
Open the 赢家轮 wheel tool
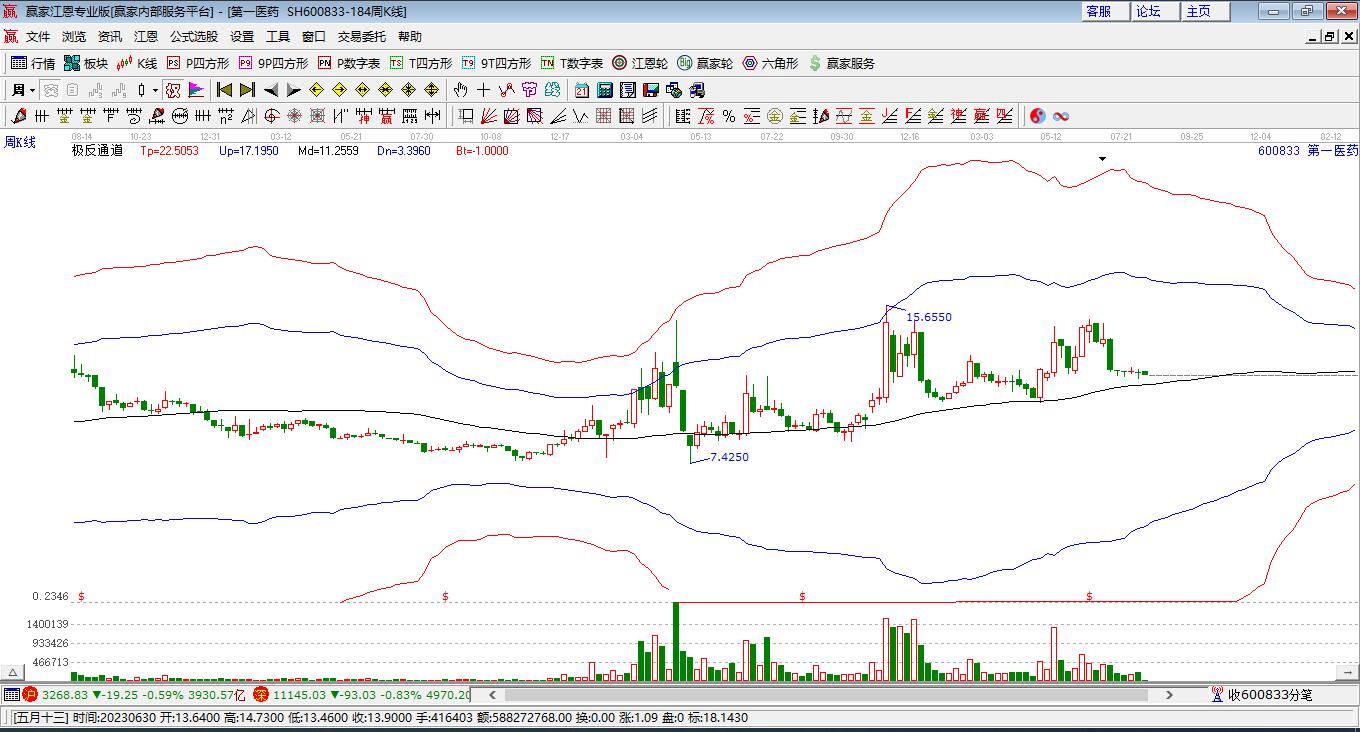(705, 63)
